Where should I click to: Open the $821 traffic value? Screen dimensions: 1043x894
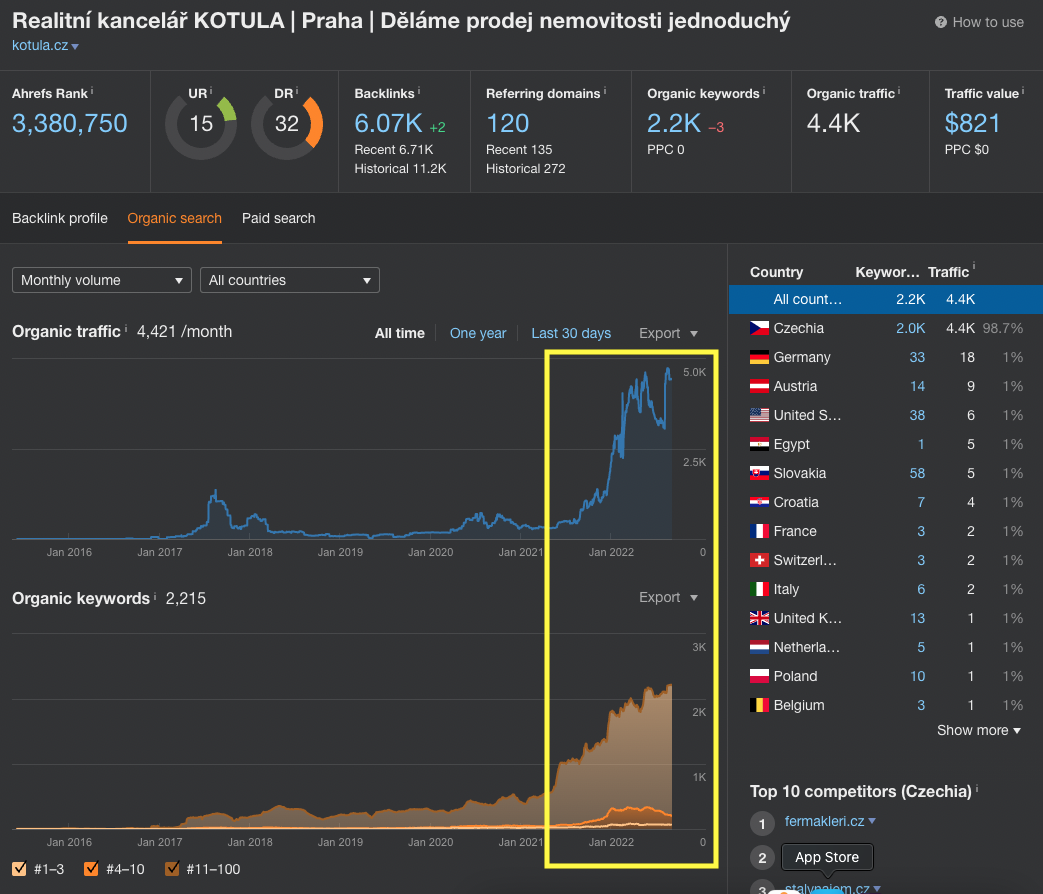click(972, 124)
